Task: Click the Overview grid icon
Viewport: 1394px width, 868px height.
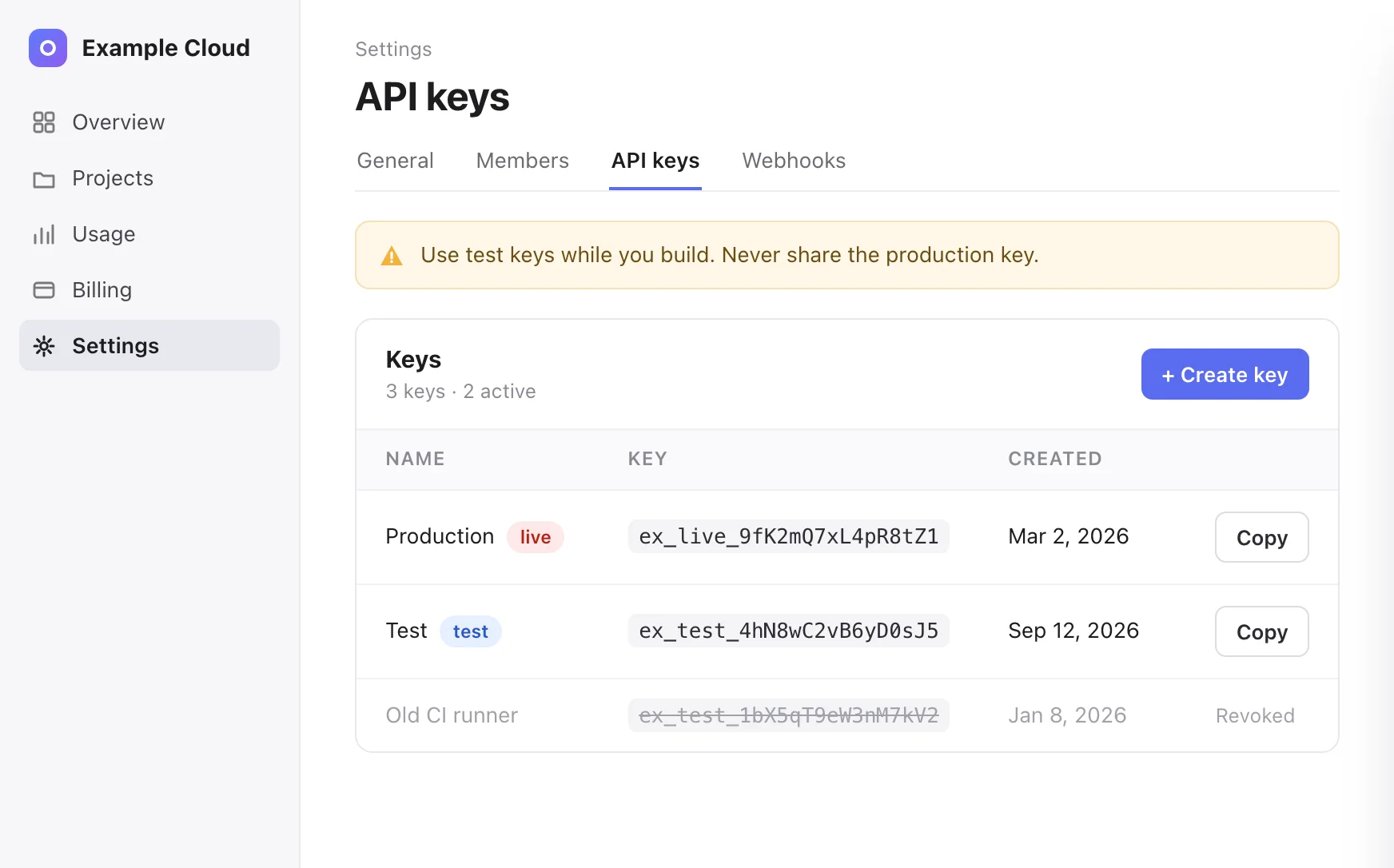Action: (x=44, y=122)
